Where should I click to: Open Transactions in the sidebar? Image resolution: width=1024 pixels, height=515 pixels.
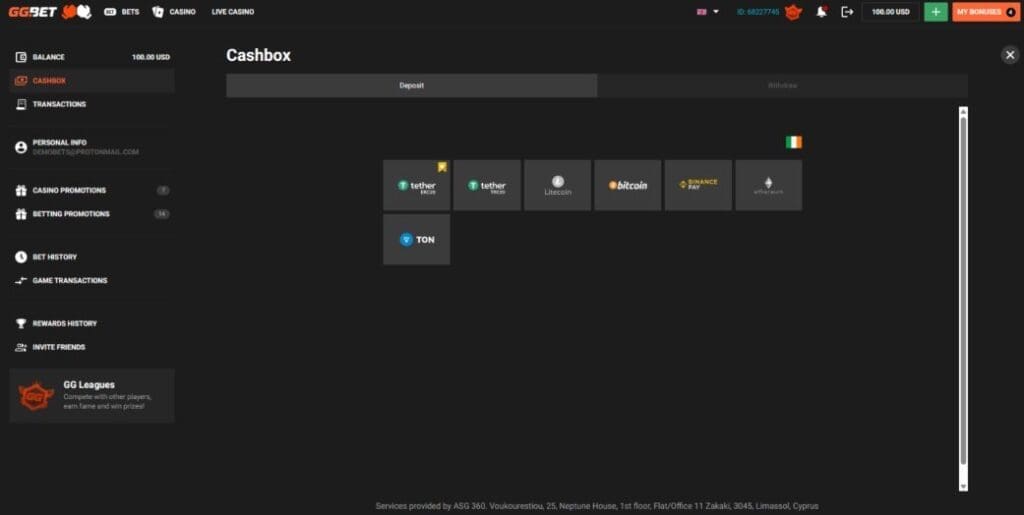59,104
